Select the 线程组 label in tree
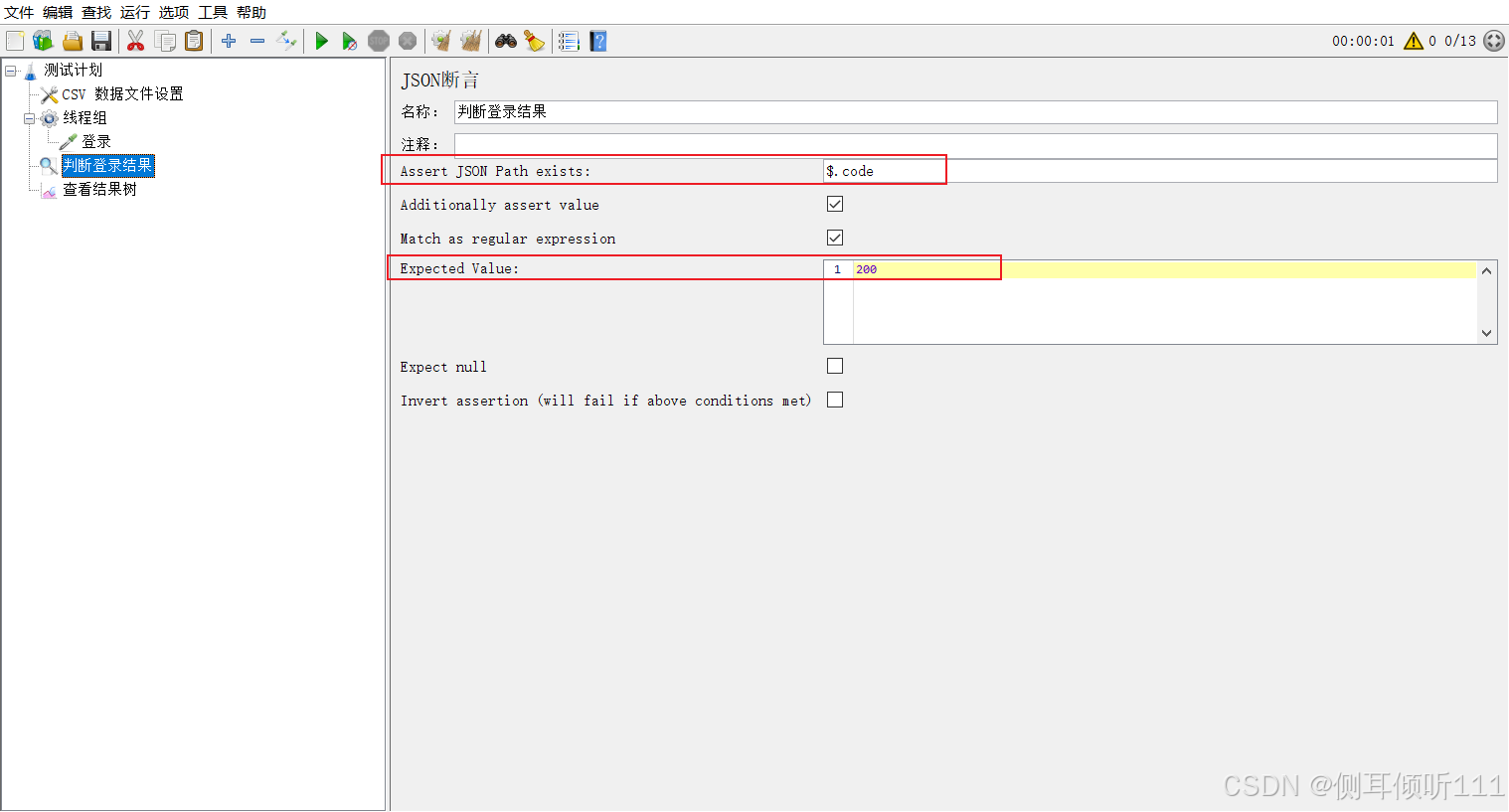Screen dimensions: 1509x812 84,118
